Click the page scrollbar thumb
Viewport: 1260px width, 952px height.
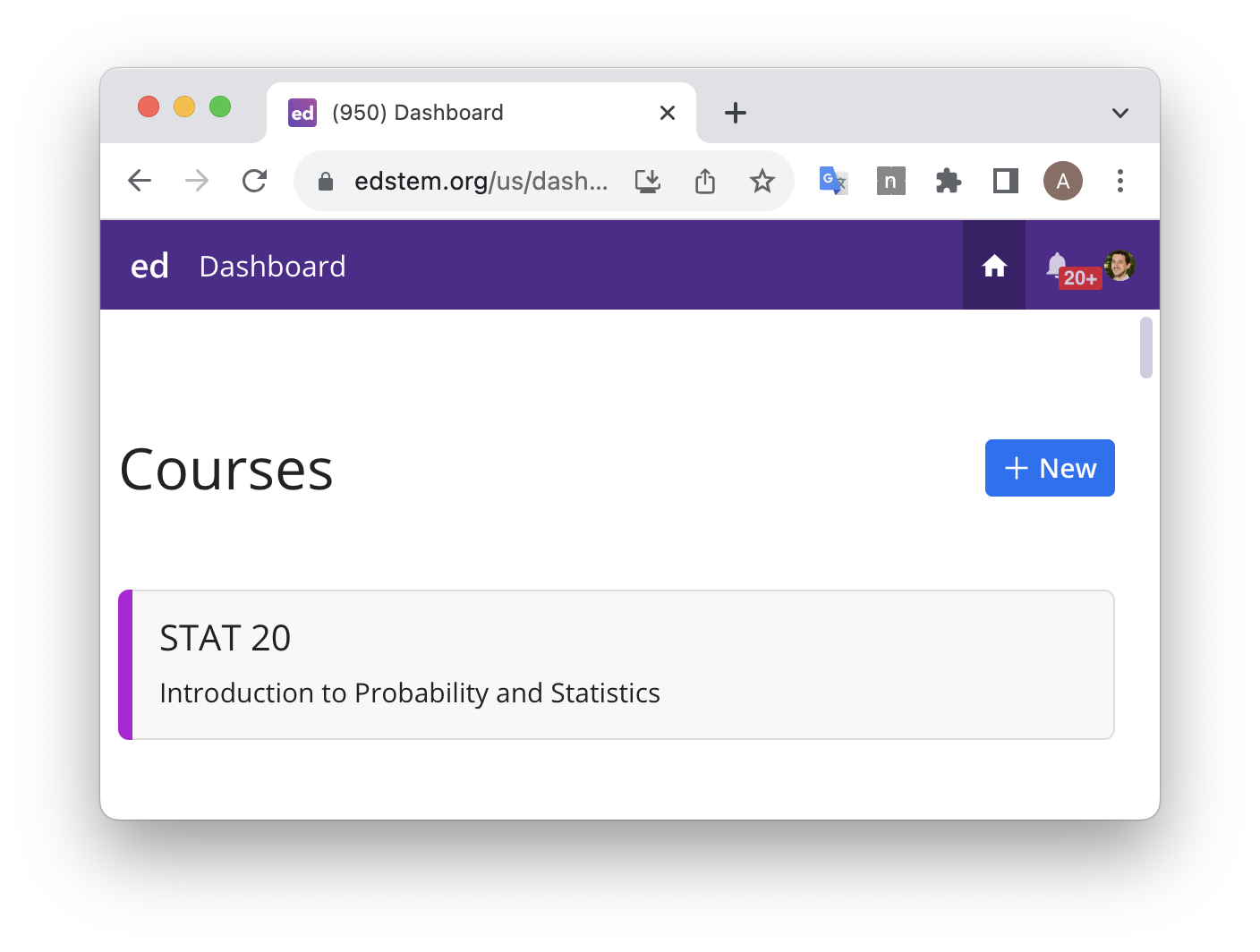[x=1145, y=347]
